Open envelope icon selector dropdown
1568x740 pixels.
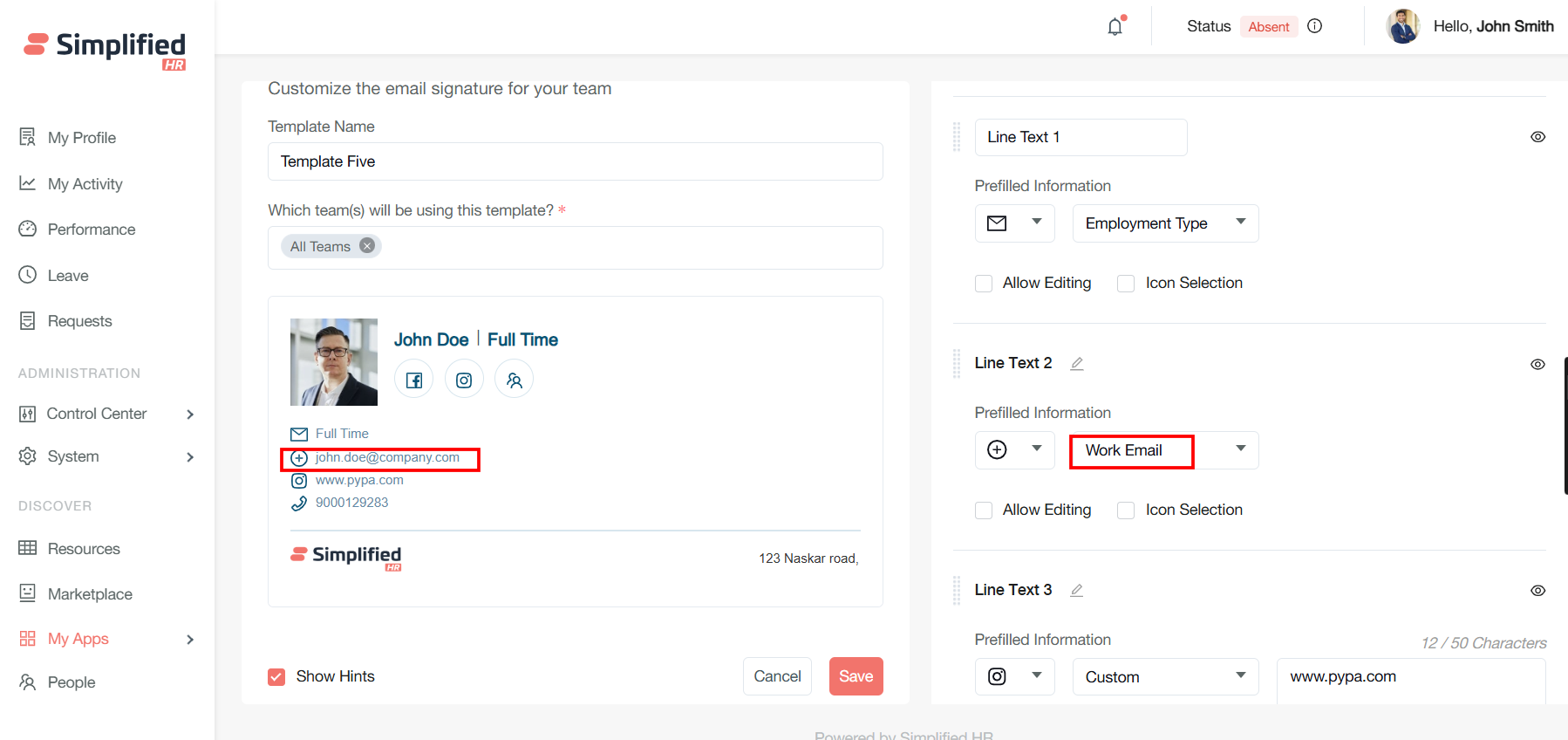pos(1014,223)
